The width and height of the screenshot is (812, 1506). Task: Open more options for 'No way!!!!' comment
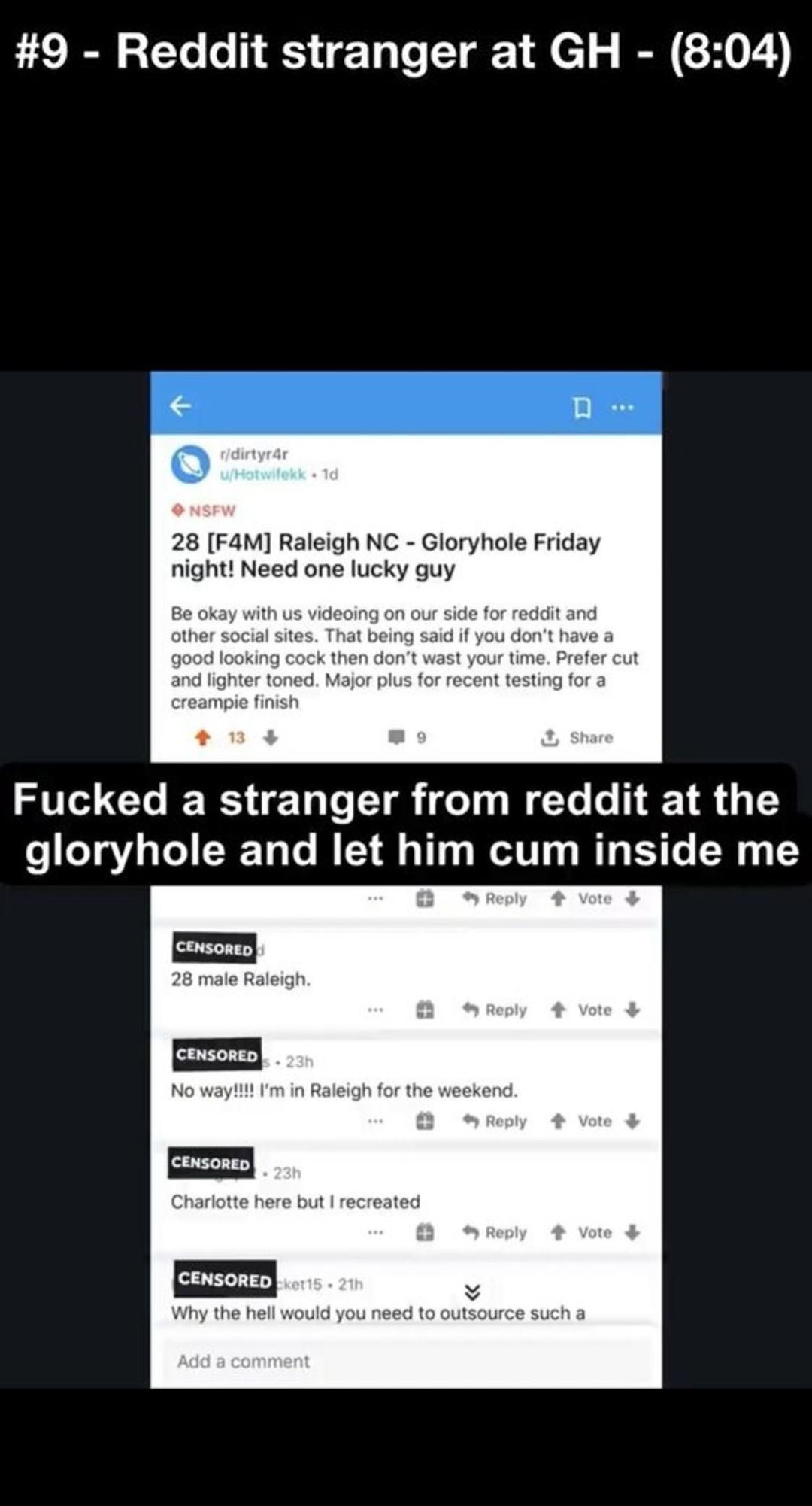click(376, 1121)
